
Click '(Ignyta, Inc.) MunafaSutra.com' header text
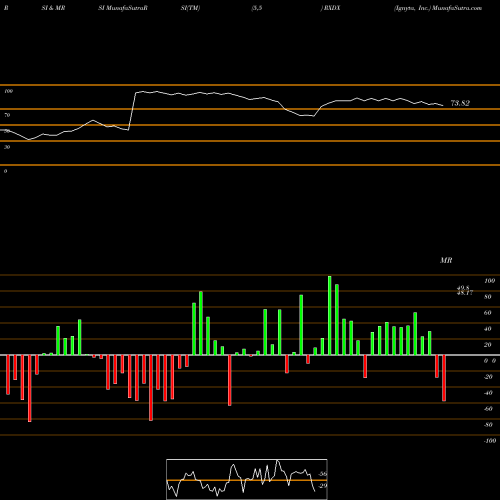click(x=438, y=8)
